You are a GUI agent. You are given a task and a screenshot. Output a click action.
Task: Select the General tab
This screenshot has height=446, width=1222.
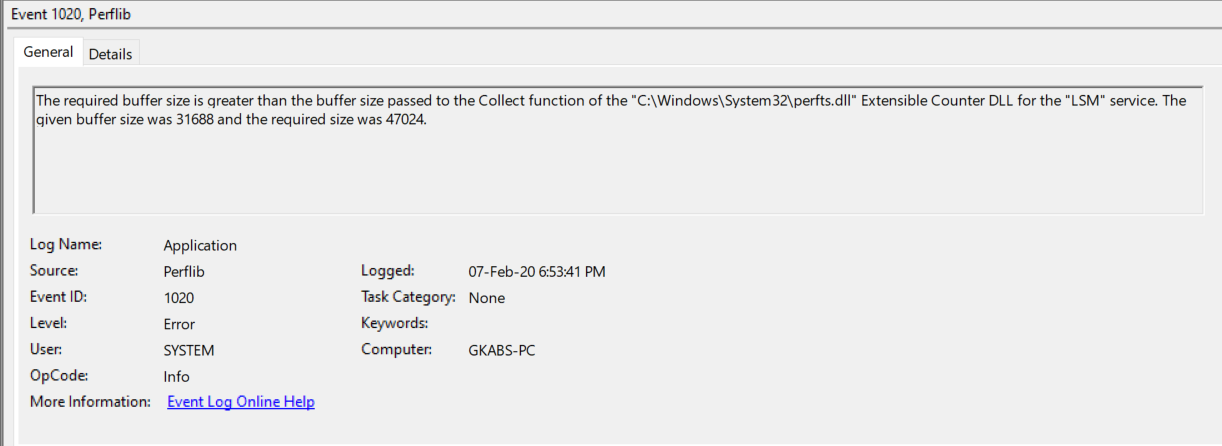[x=48, y=52]
